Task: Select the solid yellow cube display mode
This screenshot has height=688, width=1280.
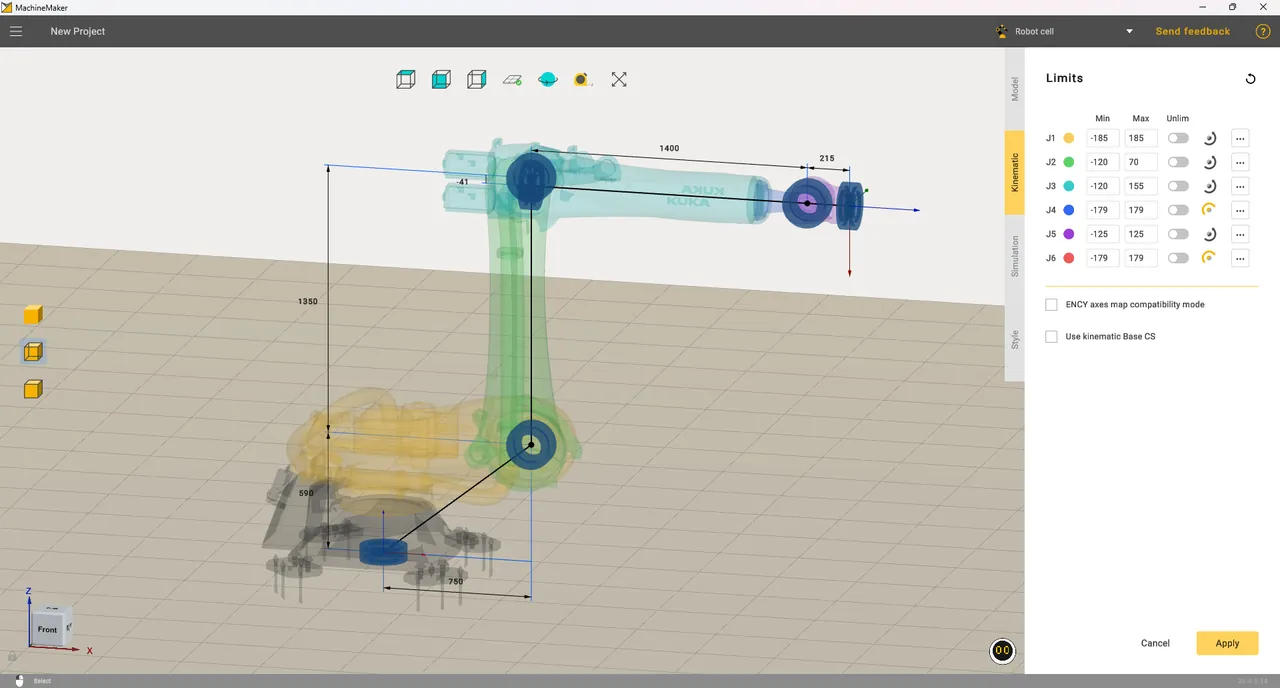Action: point(33,315)
